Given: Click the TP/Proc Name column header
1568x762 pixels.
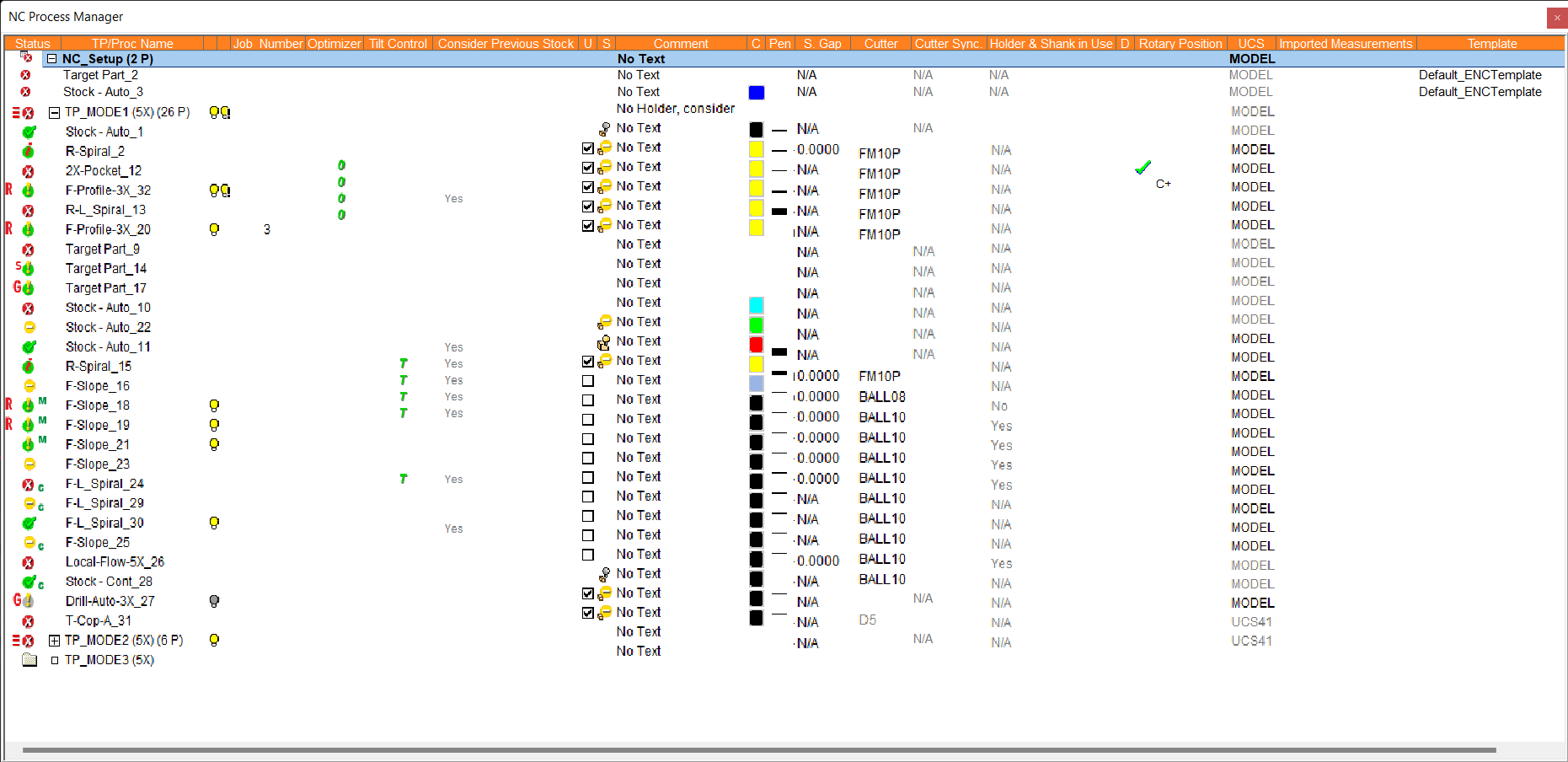Looking at the screenshot, I should coord(132,44).
